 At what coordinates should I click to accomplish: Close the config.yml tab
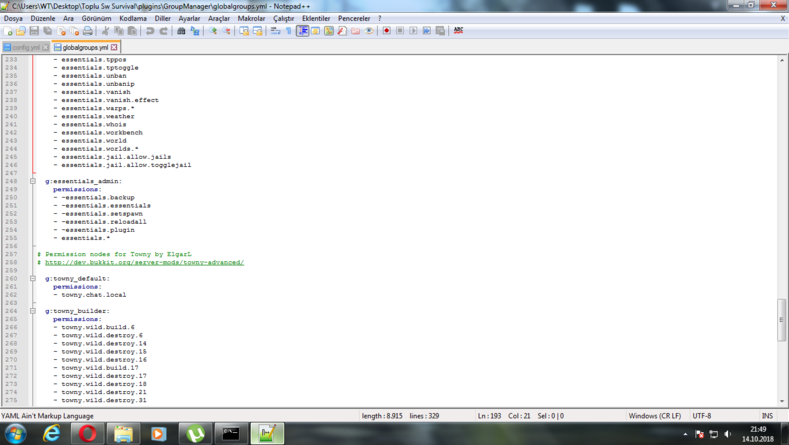(x=45, y=47)
